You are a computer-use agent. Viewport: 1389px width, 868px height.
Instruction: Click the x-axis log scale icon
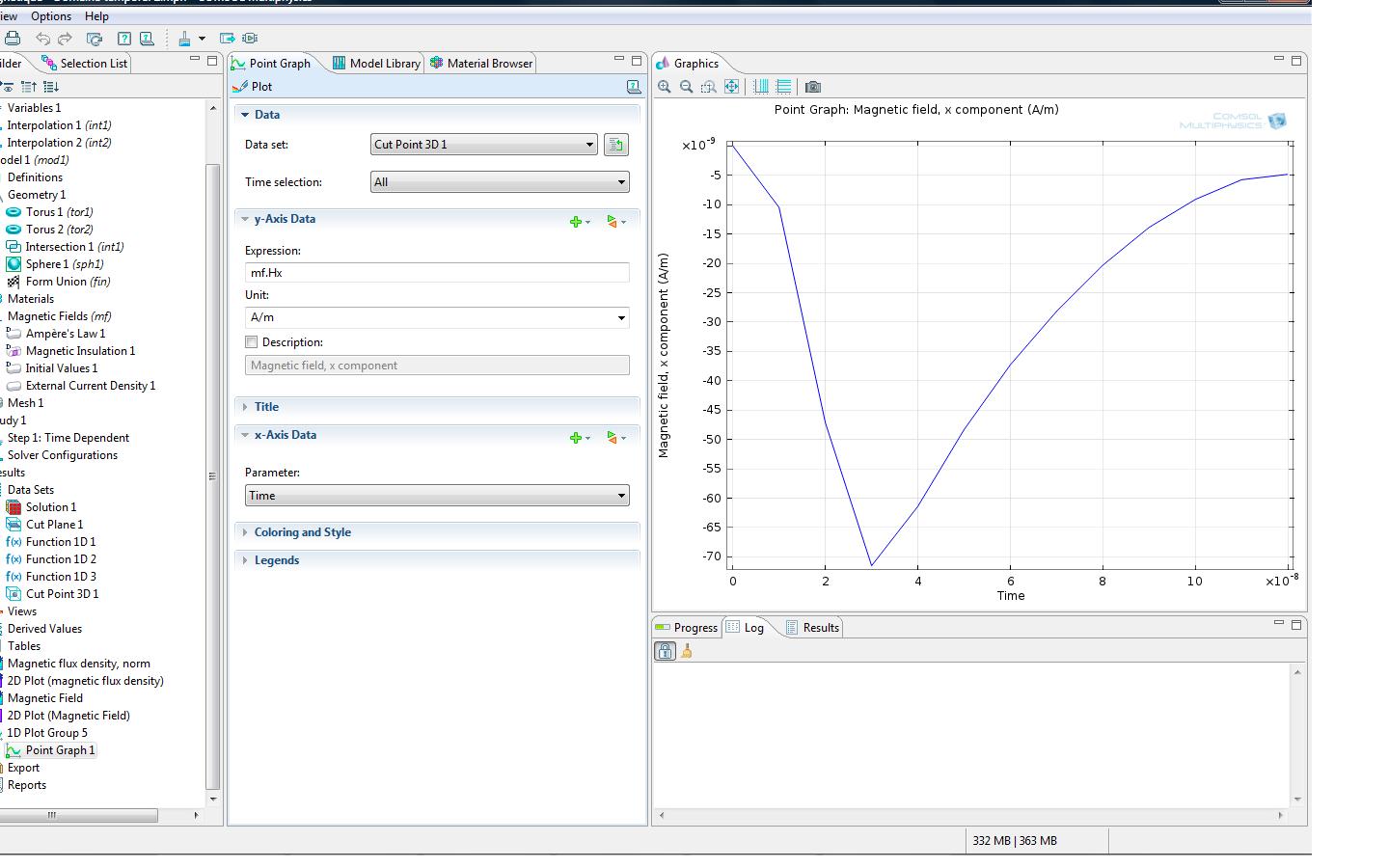[760, 87]
